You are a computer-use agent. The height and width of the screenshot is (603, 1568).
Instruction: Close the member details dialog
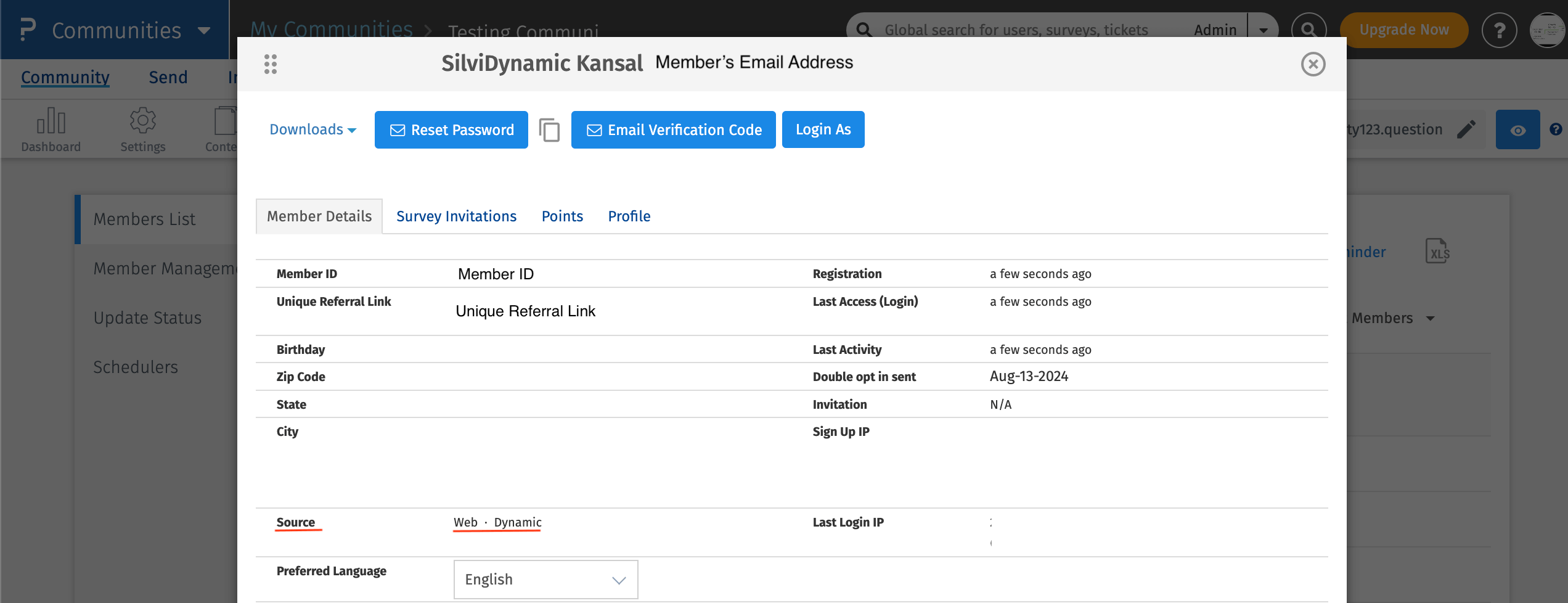[x=1313, y=64]
